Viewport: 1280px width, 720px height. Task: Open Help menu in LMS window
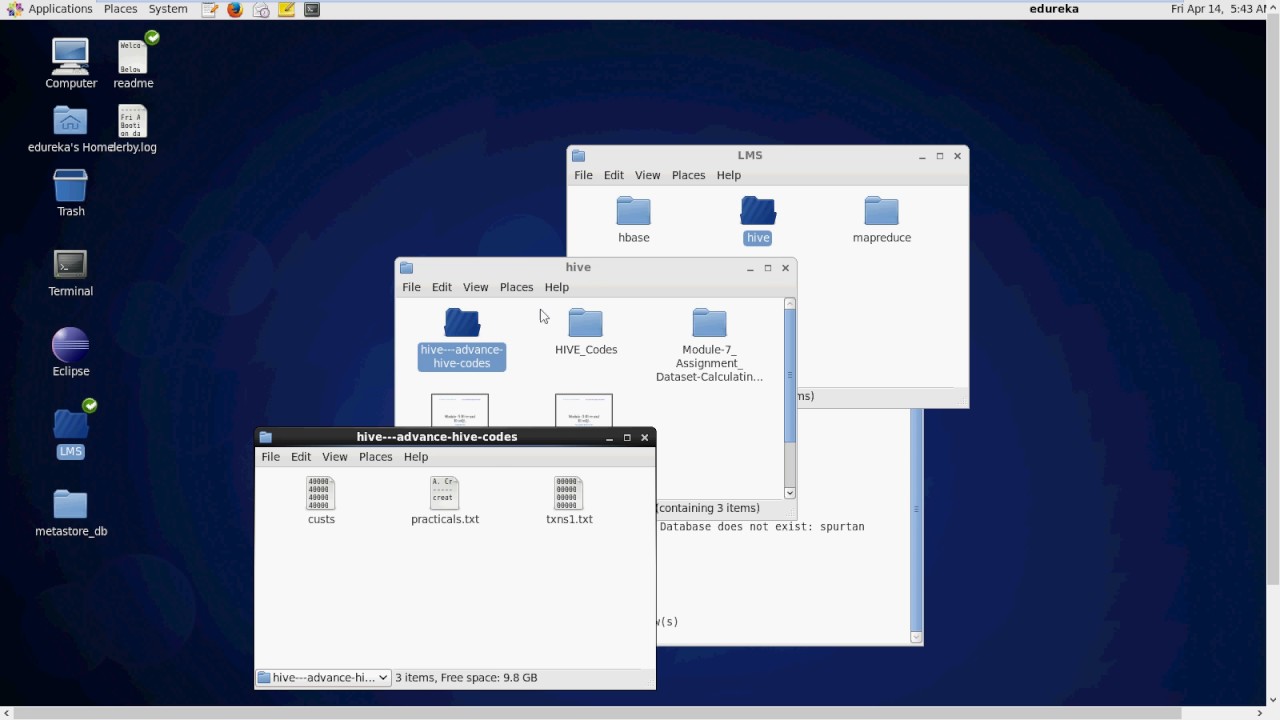729,175
